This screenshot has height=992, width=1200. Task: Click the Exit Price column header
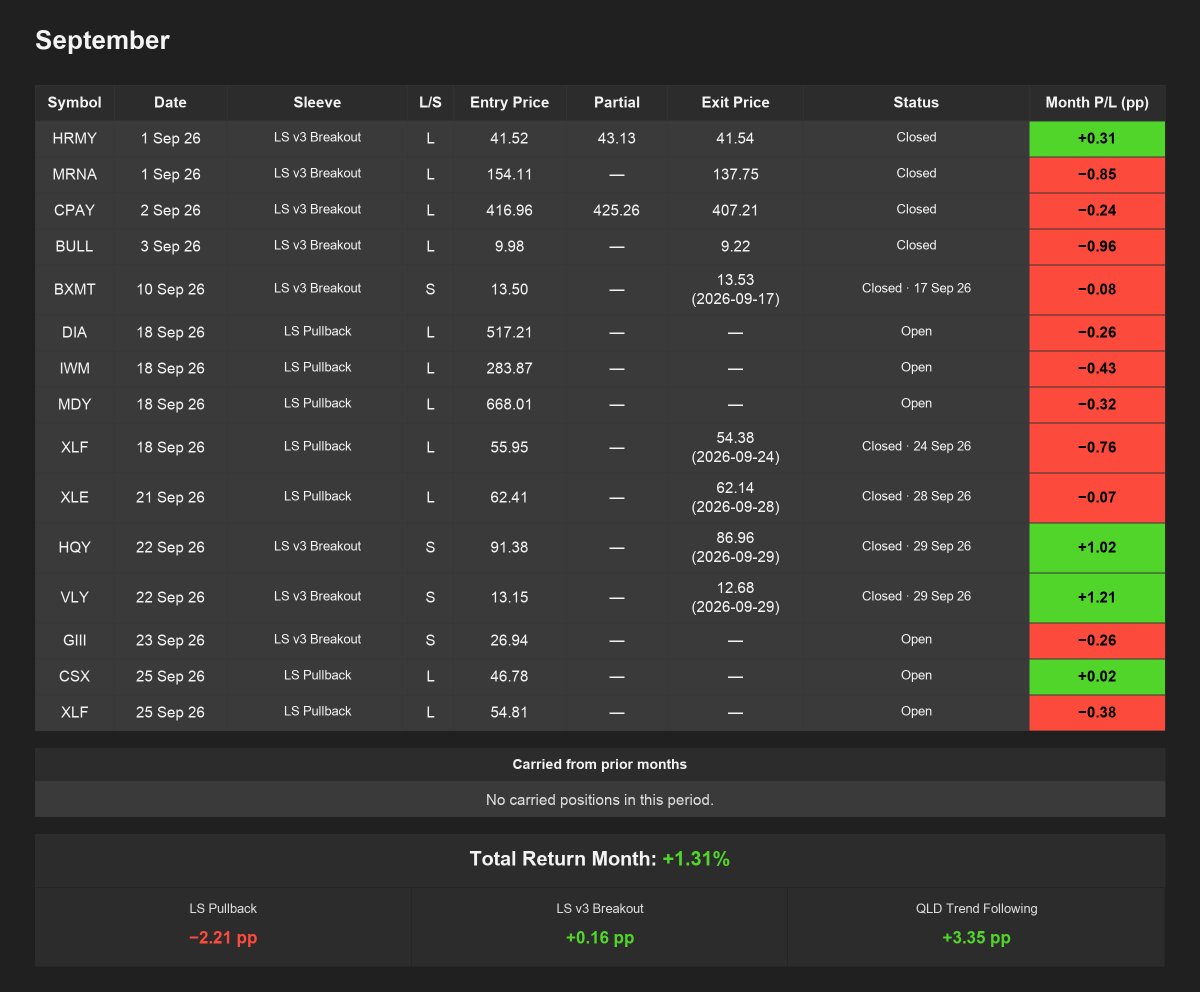tap(735, 102)
